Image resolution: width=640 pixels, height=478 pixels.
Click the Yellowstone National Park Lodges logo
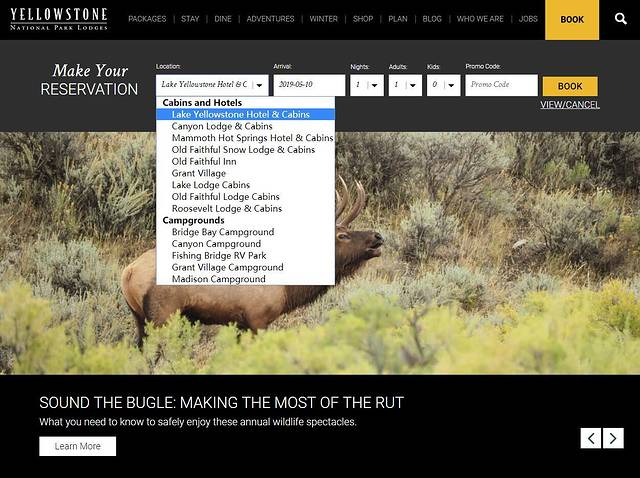tap(58, 19)
